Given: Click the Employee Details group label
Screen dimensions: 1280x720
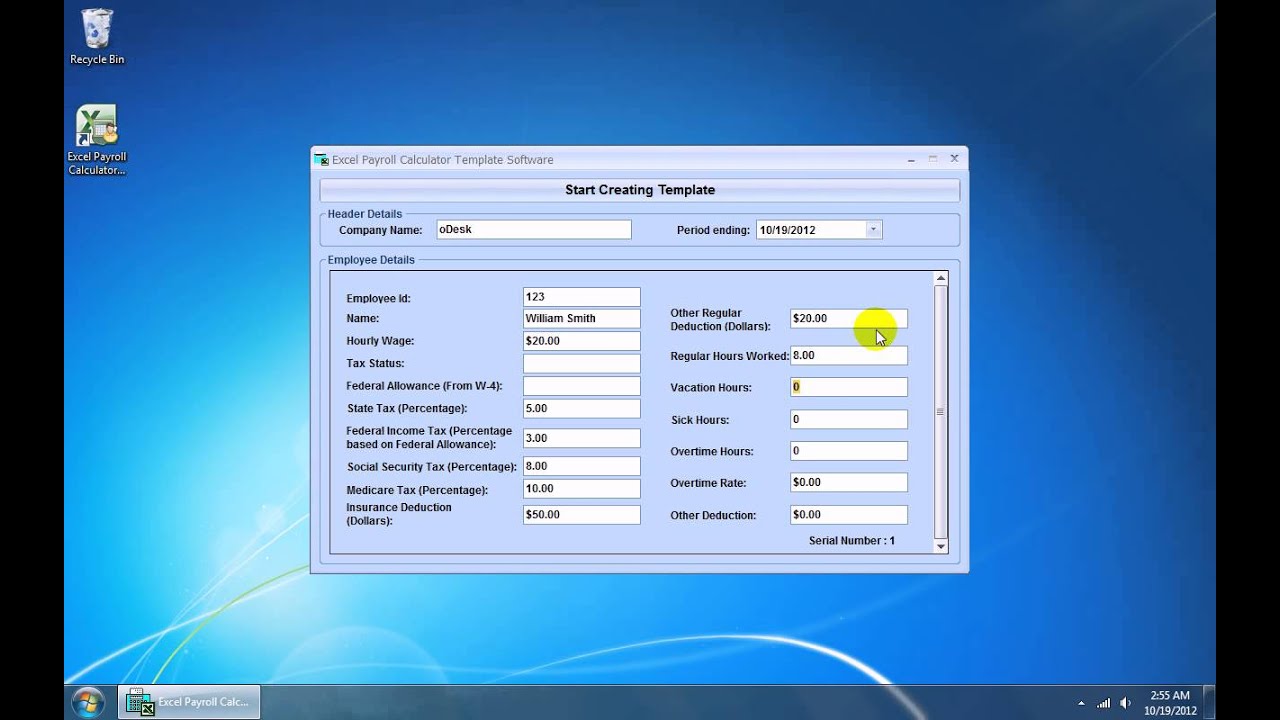Looking at the screenshot, I should [x=371, y=260].
